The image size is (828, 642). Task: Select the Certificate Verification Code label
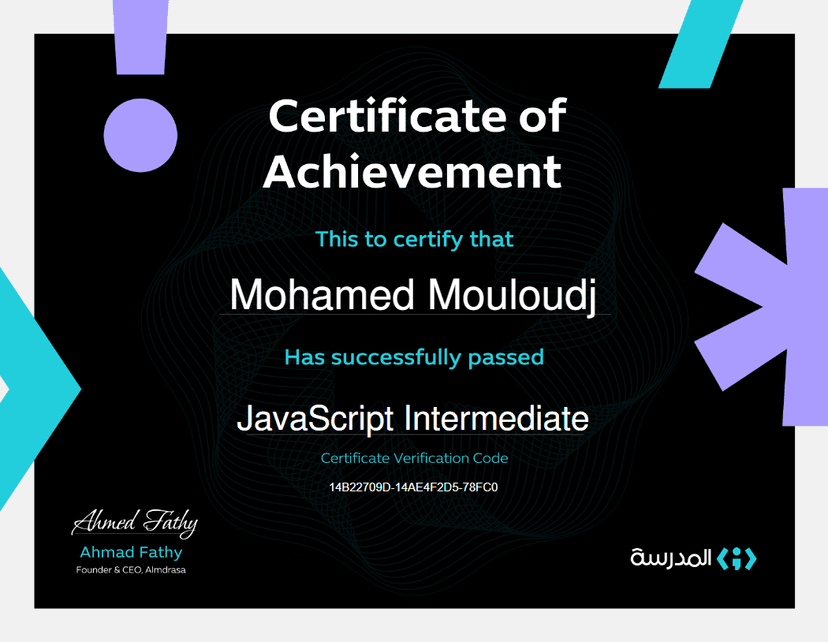point(413,458)
